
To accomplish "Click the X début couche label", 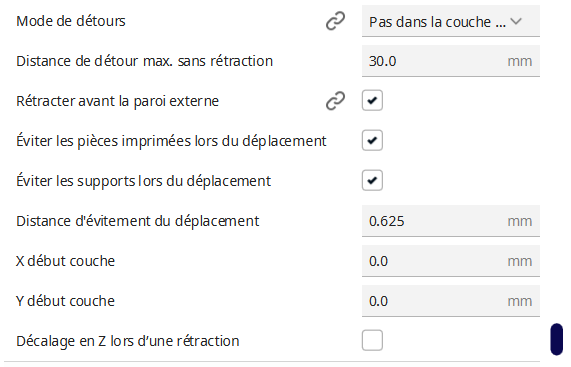I will 66,261.
